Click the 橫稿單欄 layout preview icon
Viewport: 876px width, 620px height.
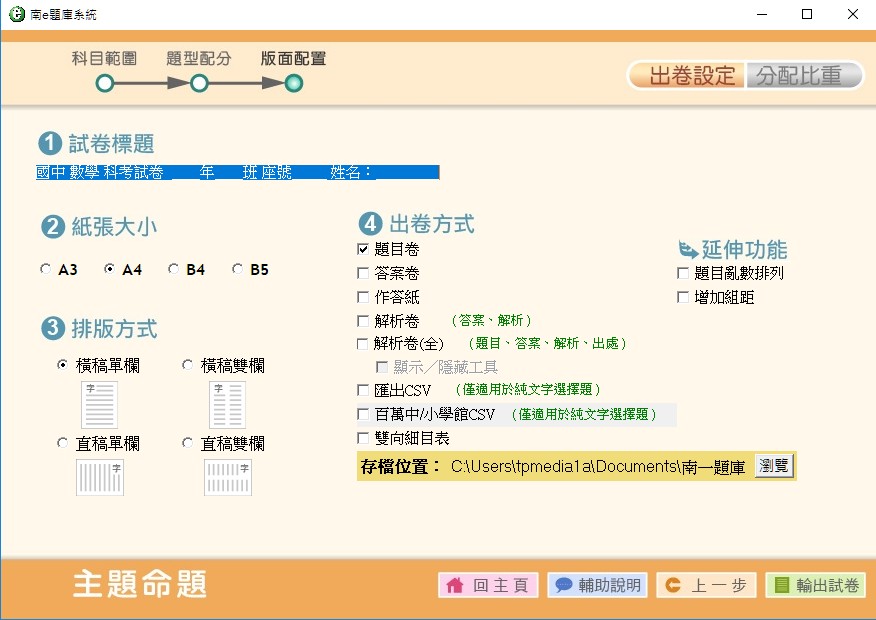(x=99, y=405)
